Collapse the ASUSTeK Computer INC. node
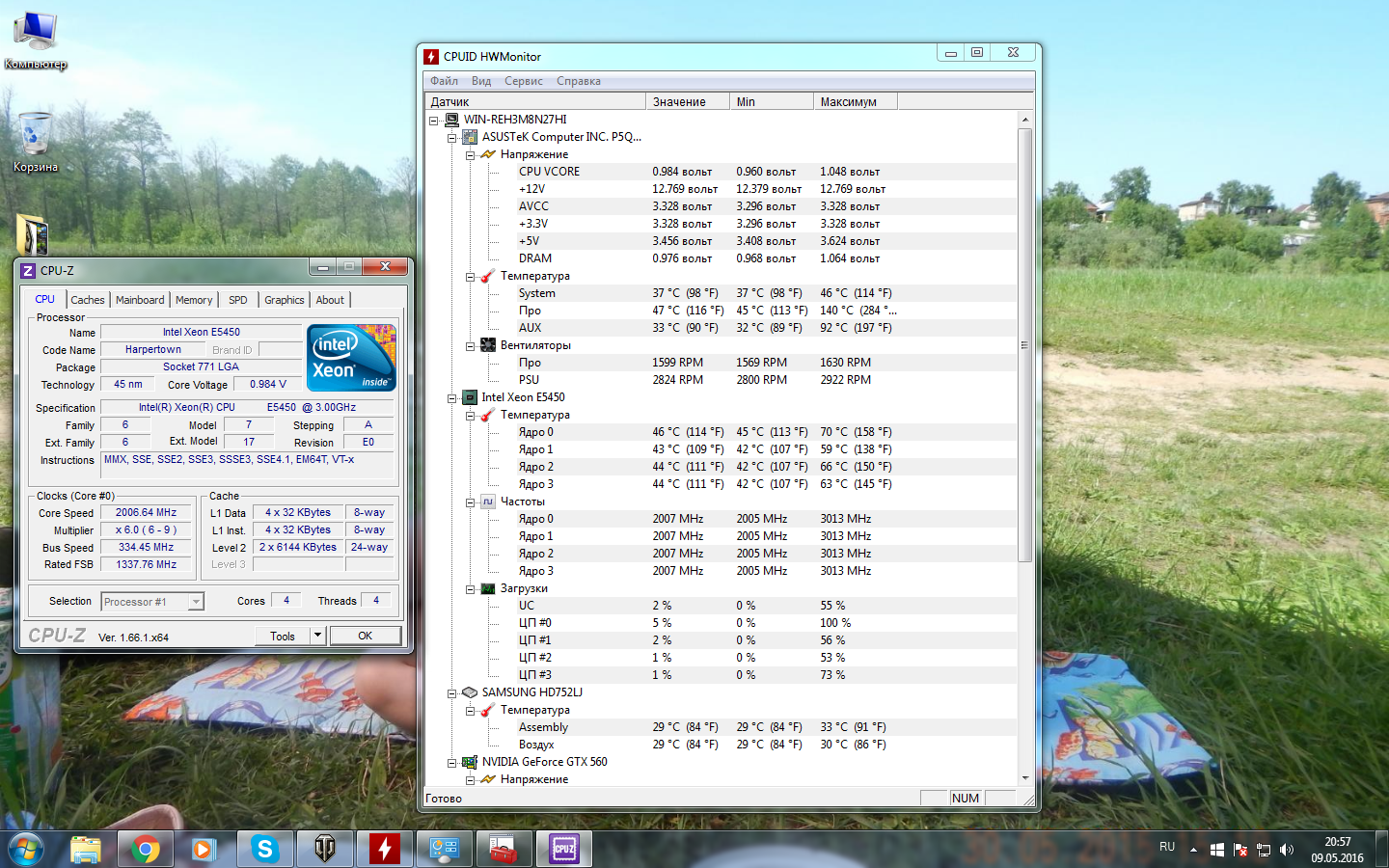Image resolution: width=1389 pixels, height=868 pixels. [452, 138]
